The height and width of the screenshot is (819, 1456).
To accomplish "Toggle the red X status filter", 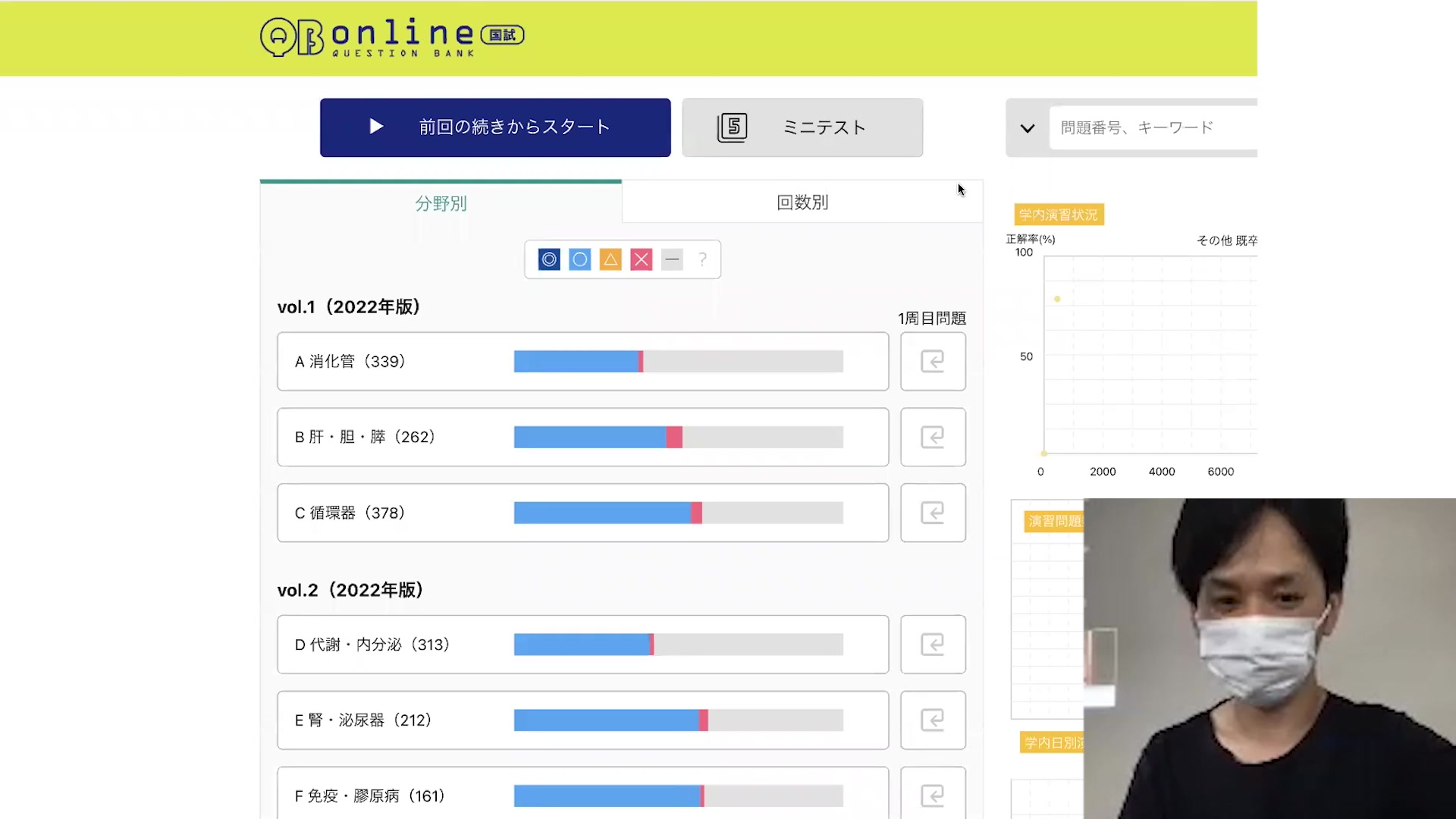I will [x=642, y=259].
